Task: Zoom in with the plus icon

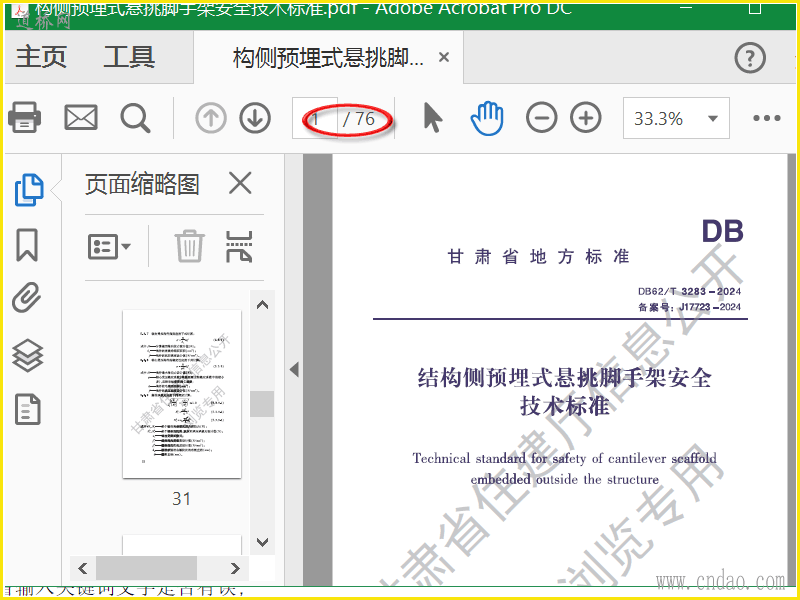Action: click(x=586, y=118)
